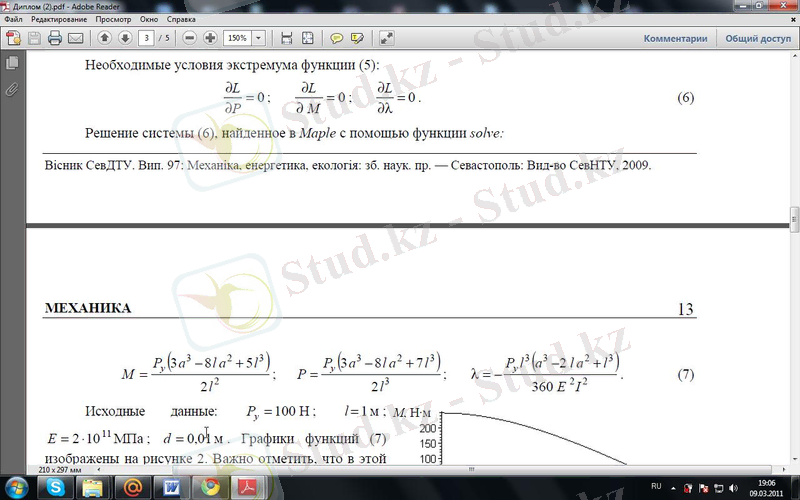Show page thumbnails panel in sidebar
This screenshot has height=500, width=800.
[12, 63]
